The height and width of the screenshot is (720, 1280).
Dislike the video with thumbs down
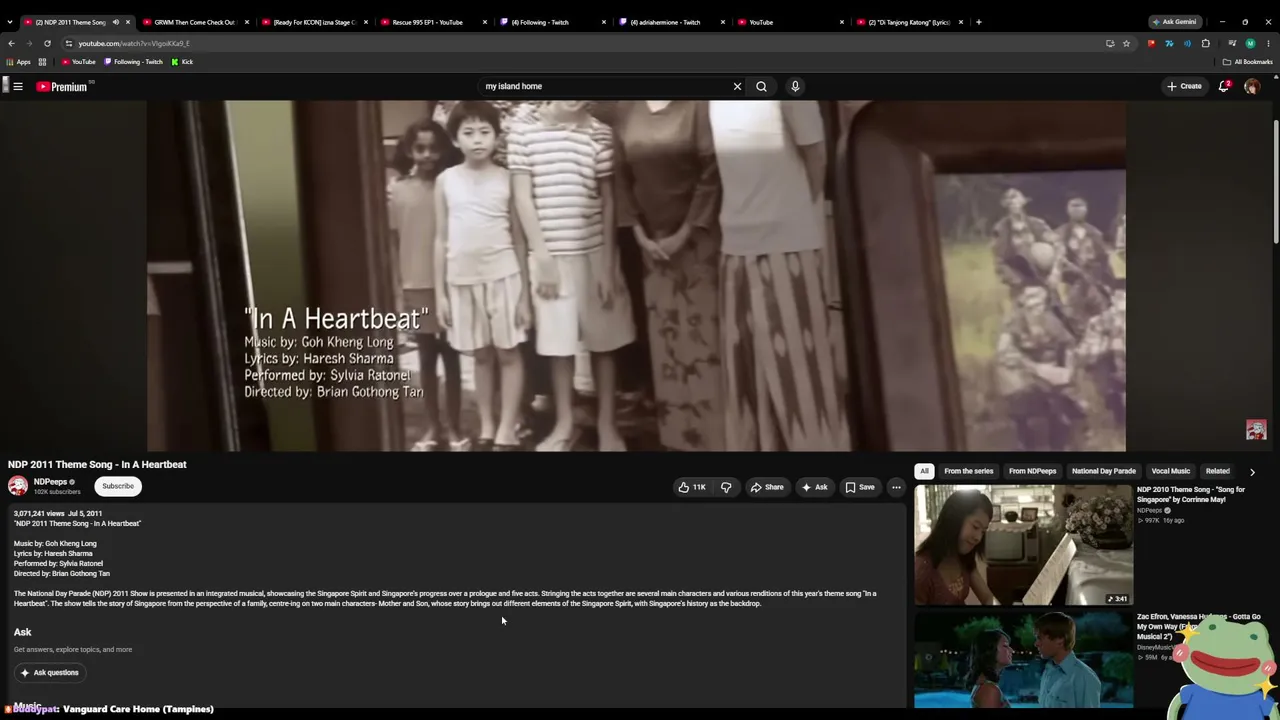coord(726,487)
